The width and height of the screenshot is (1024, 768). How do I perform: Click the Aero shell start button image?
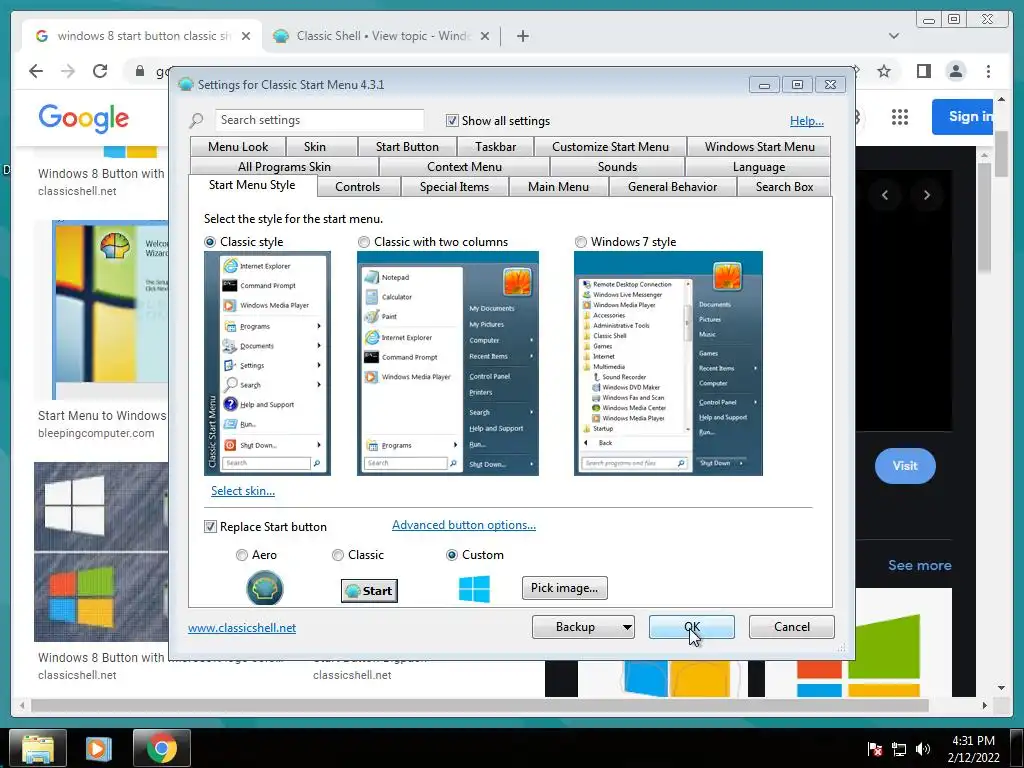click(264, 588)
